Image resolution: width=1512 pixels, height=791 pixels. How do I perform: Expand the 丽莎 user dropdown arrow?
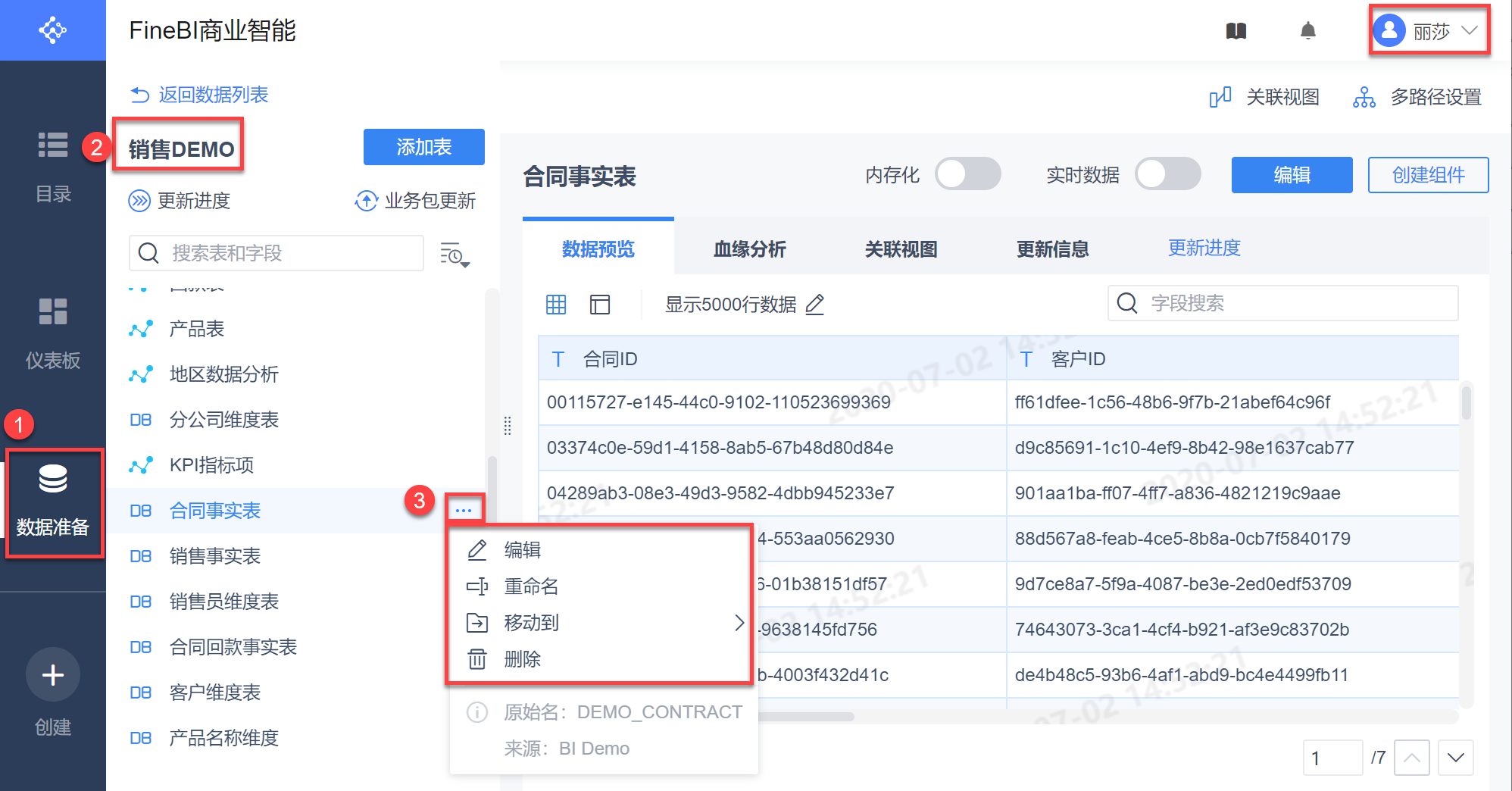1470,31
